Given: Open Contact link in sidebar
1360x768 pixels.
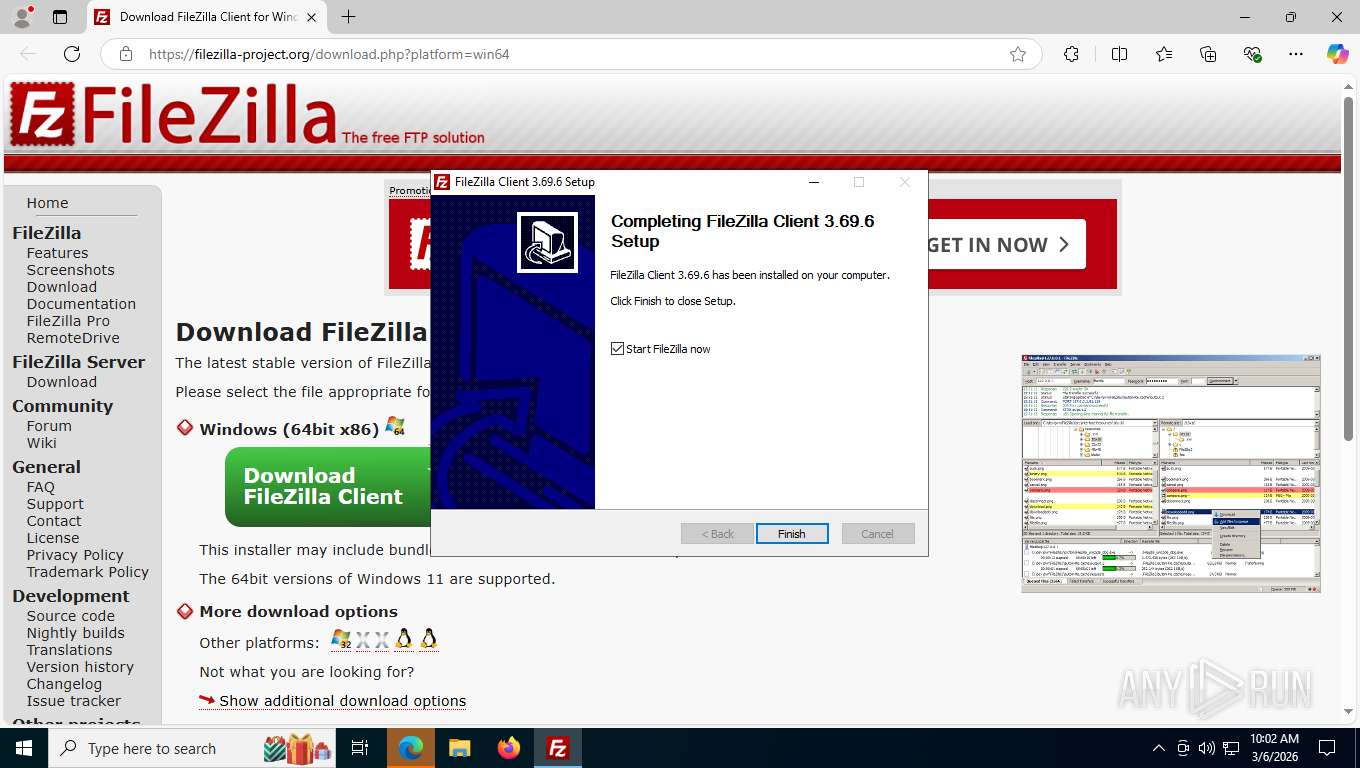Looking at the screenshot, I should pyautogui.click(x=54, y=521).
